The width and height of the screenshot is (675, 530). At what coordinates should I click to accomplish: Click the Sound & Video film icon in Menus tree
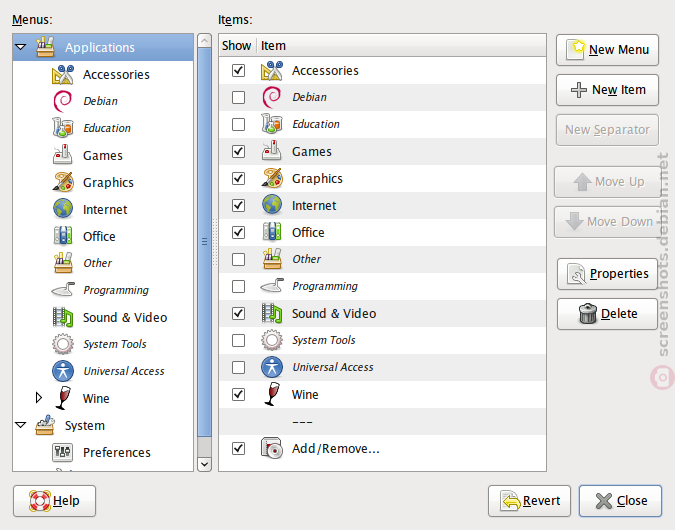tap(63, 317)
